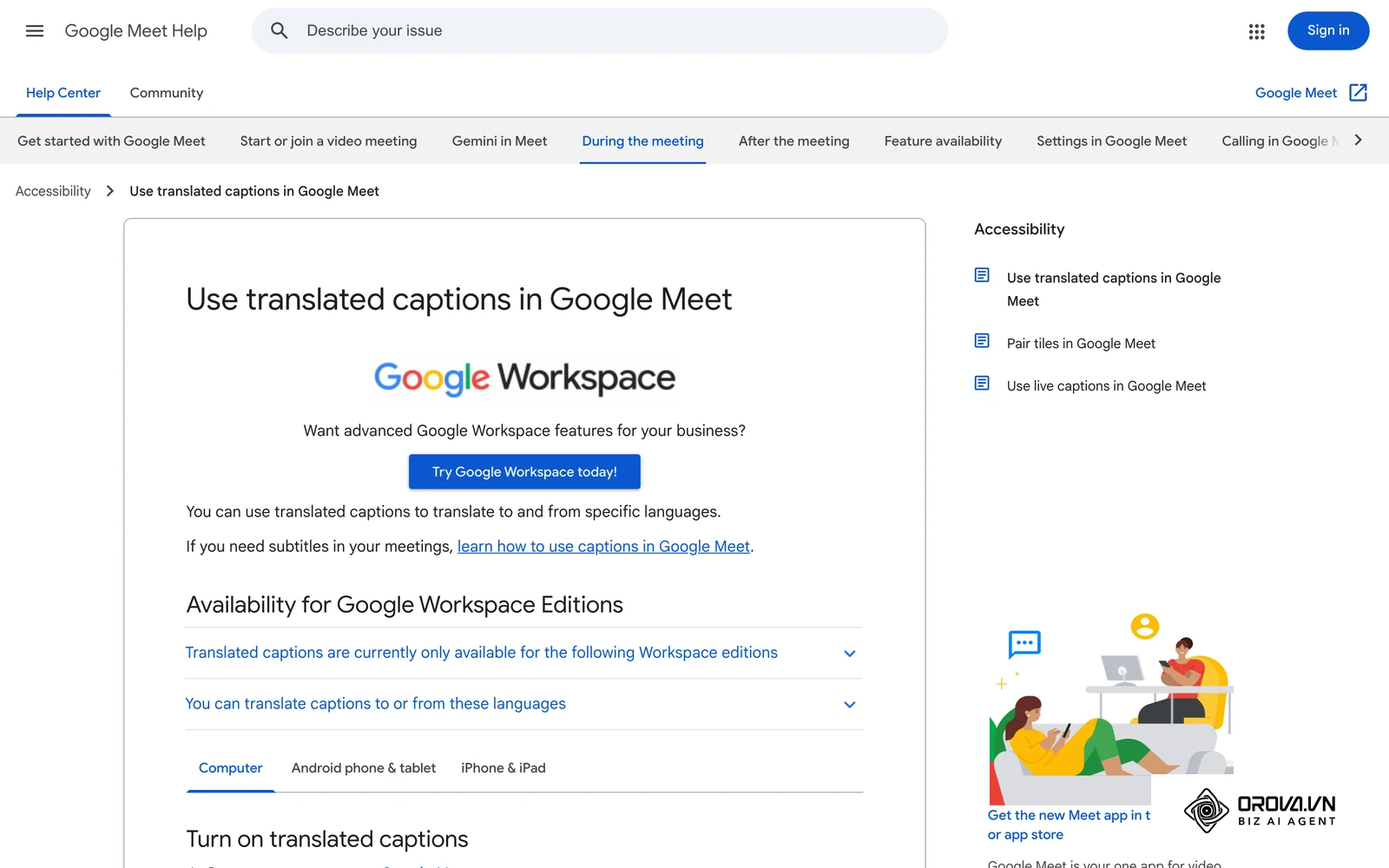This screenshot has height=868, width=1389.
Task: Click the Describe your issue search field
Action: click(600, 31)
